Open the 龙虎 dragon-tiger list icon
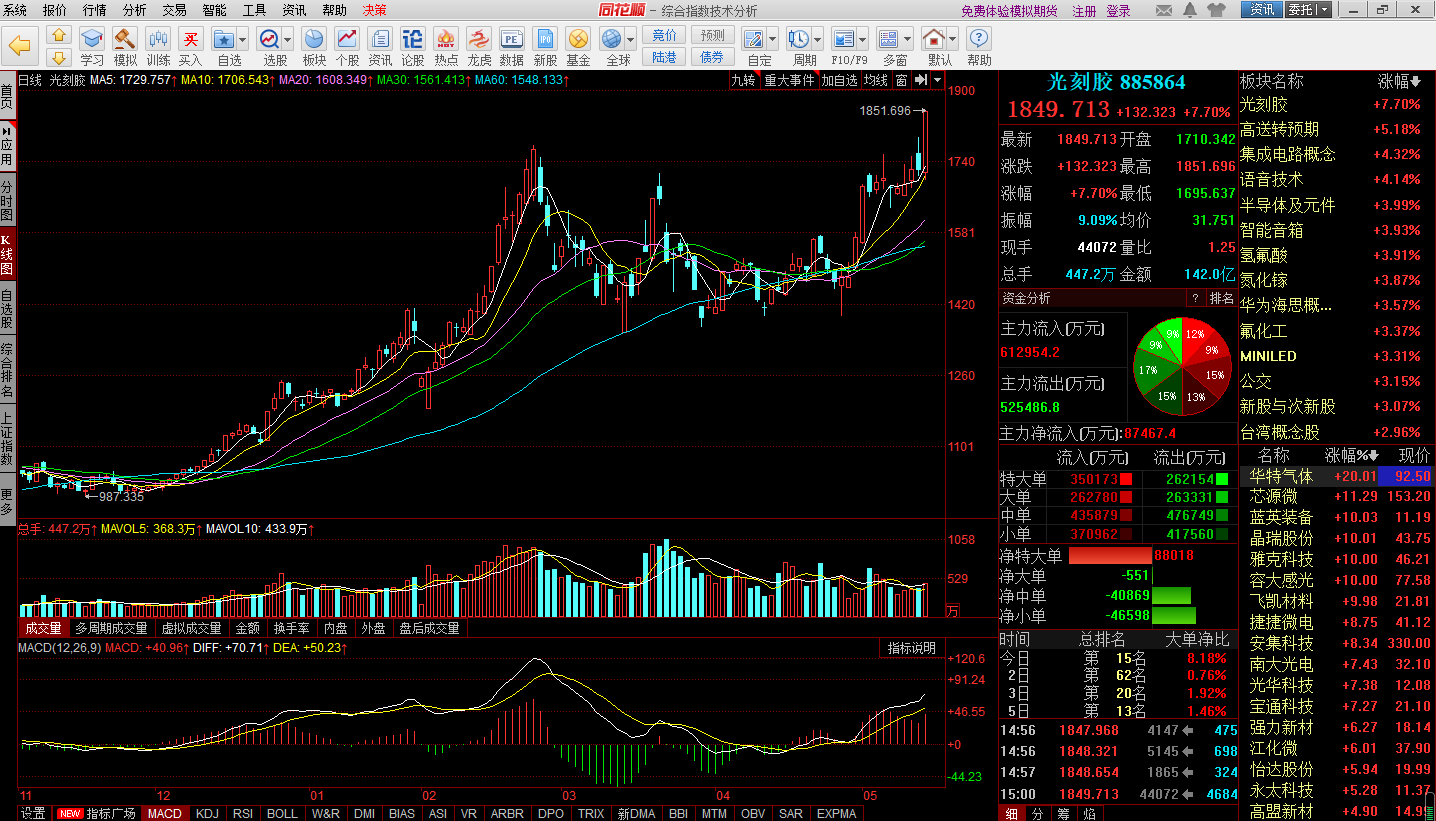This screenshot has height=821, width=1436. point(479,39)
